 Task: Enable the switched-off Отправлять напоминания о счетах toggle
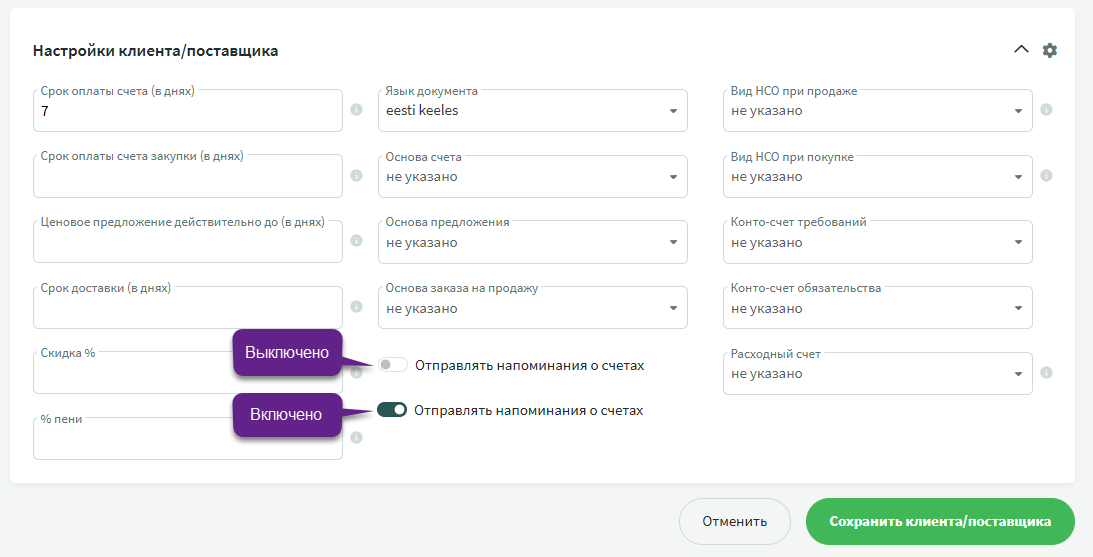392,365
